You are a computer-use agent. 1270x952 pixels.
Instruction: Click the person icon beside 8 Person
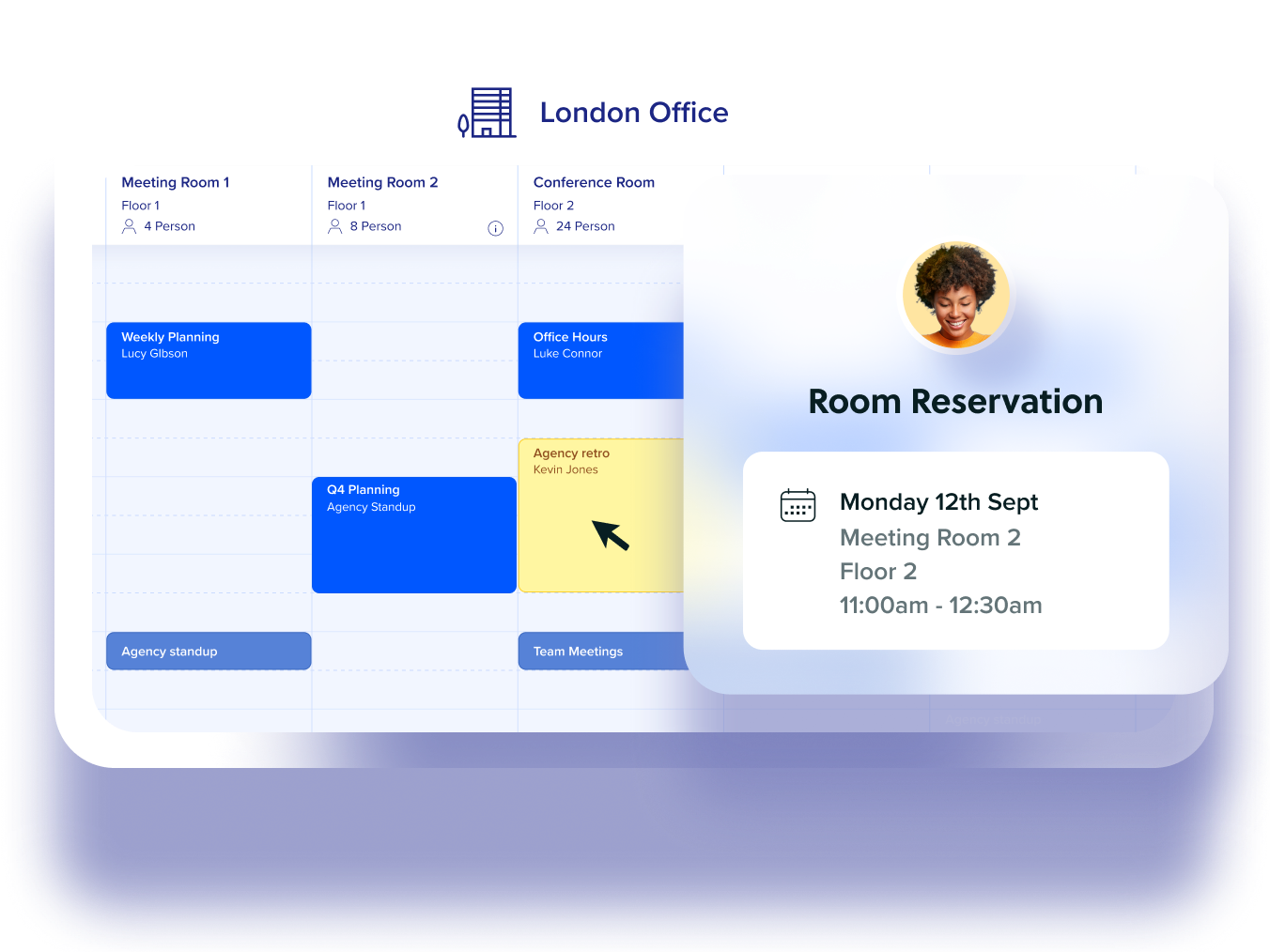(x=335, y=226)
